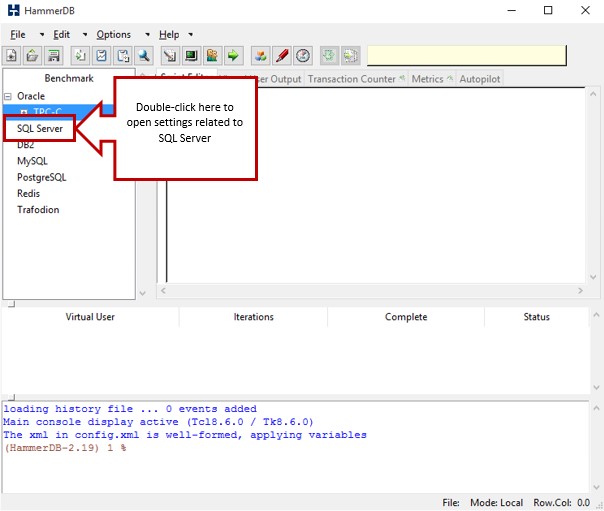604x511 pixels.
Task: Click 'Row.Col: 0.0' in the status bar
Action: pyautogui.click(x=562, y=503)
